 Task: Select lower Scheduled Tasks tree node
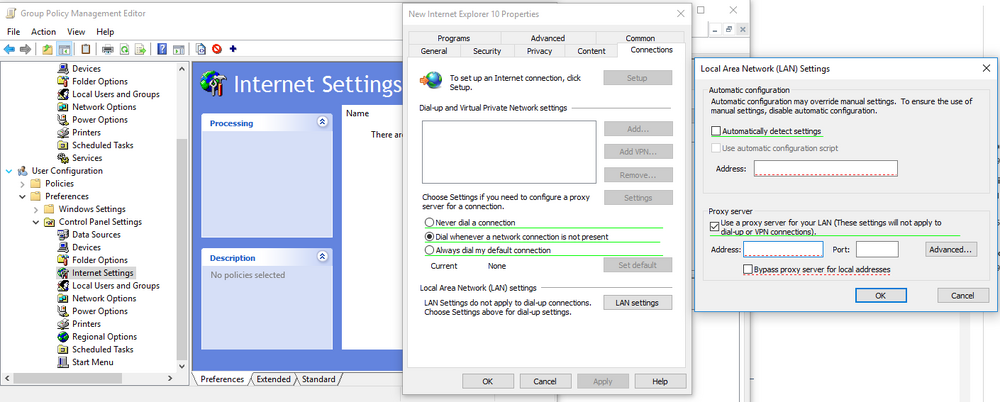coord(103,350)
